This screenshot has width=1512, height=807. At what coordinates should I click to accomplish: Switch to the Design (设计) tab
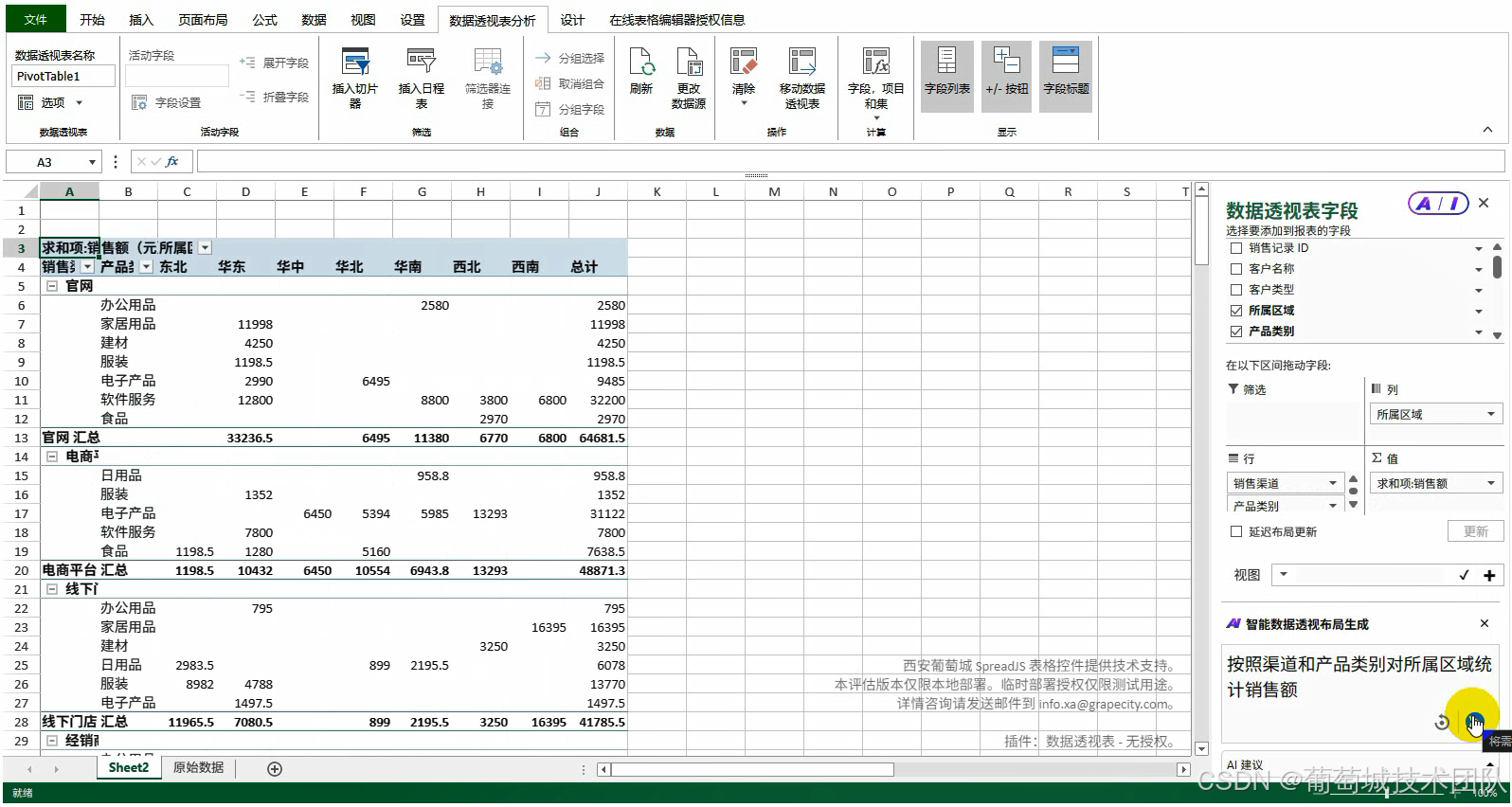click(x=572, y=19)
